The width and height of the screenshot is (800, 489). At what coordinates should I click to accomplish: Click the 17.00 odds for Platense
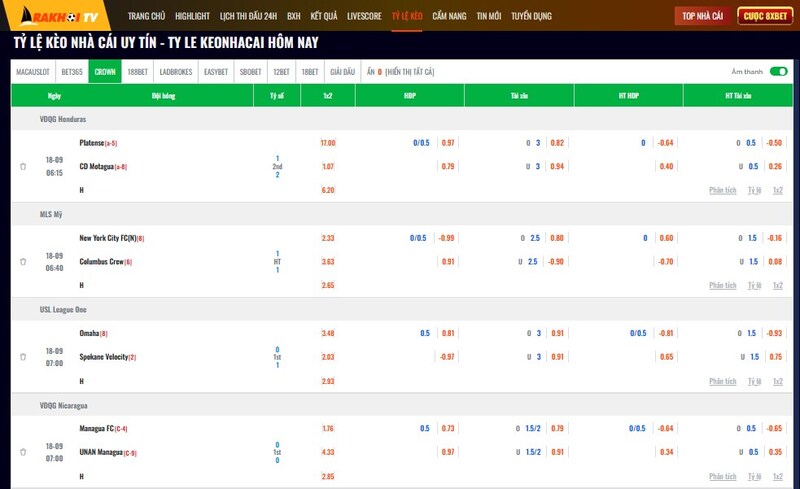tap(328, 143)
